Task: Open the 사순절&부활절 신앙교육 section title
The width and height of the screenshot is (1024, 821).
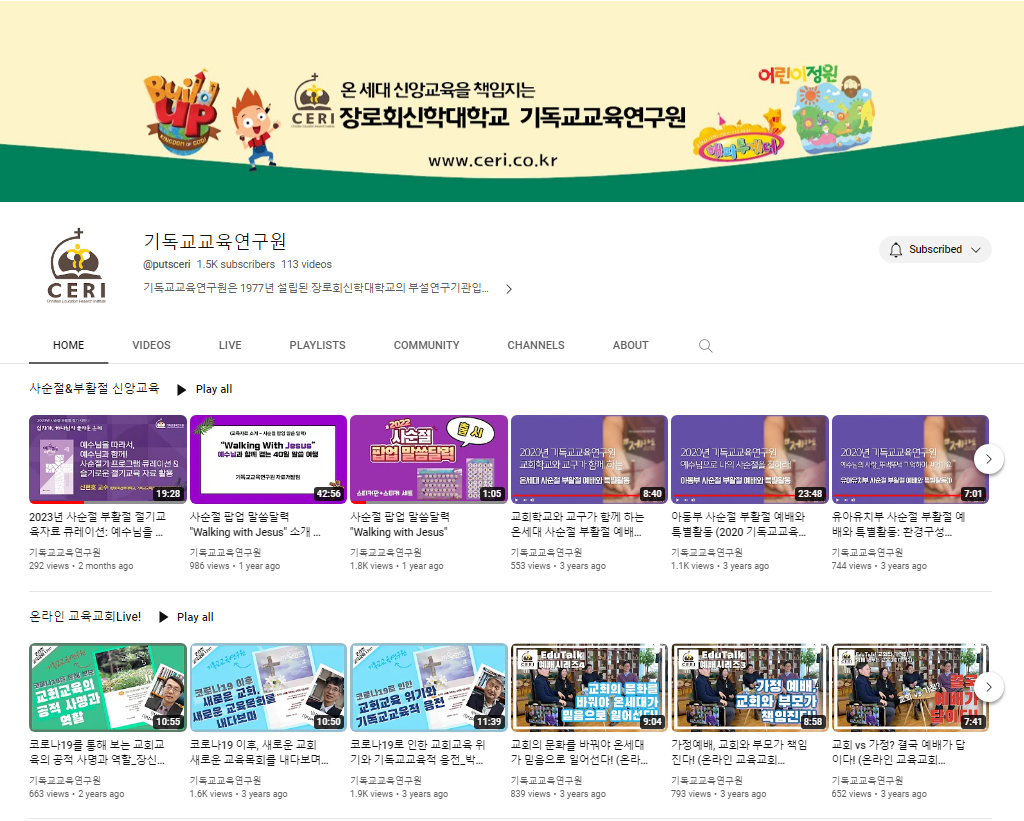Action: (94, 389)
